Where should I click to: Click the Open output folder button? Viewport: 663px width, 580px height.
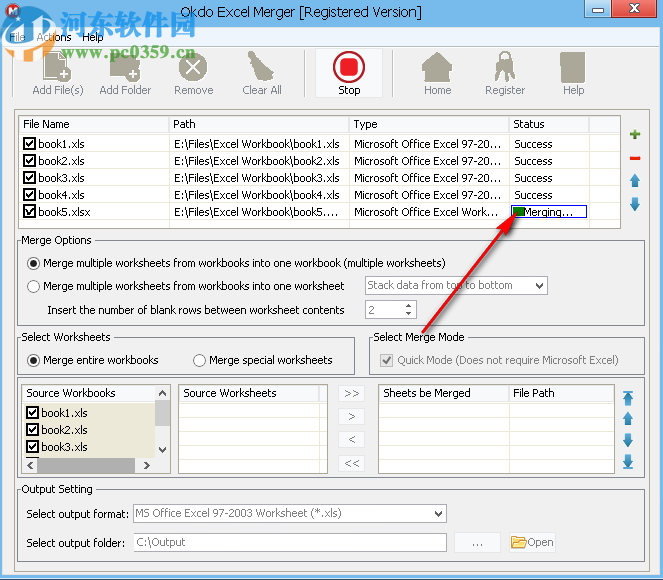tap(532, 542)
